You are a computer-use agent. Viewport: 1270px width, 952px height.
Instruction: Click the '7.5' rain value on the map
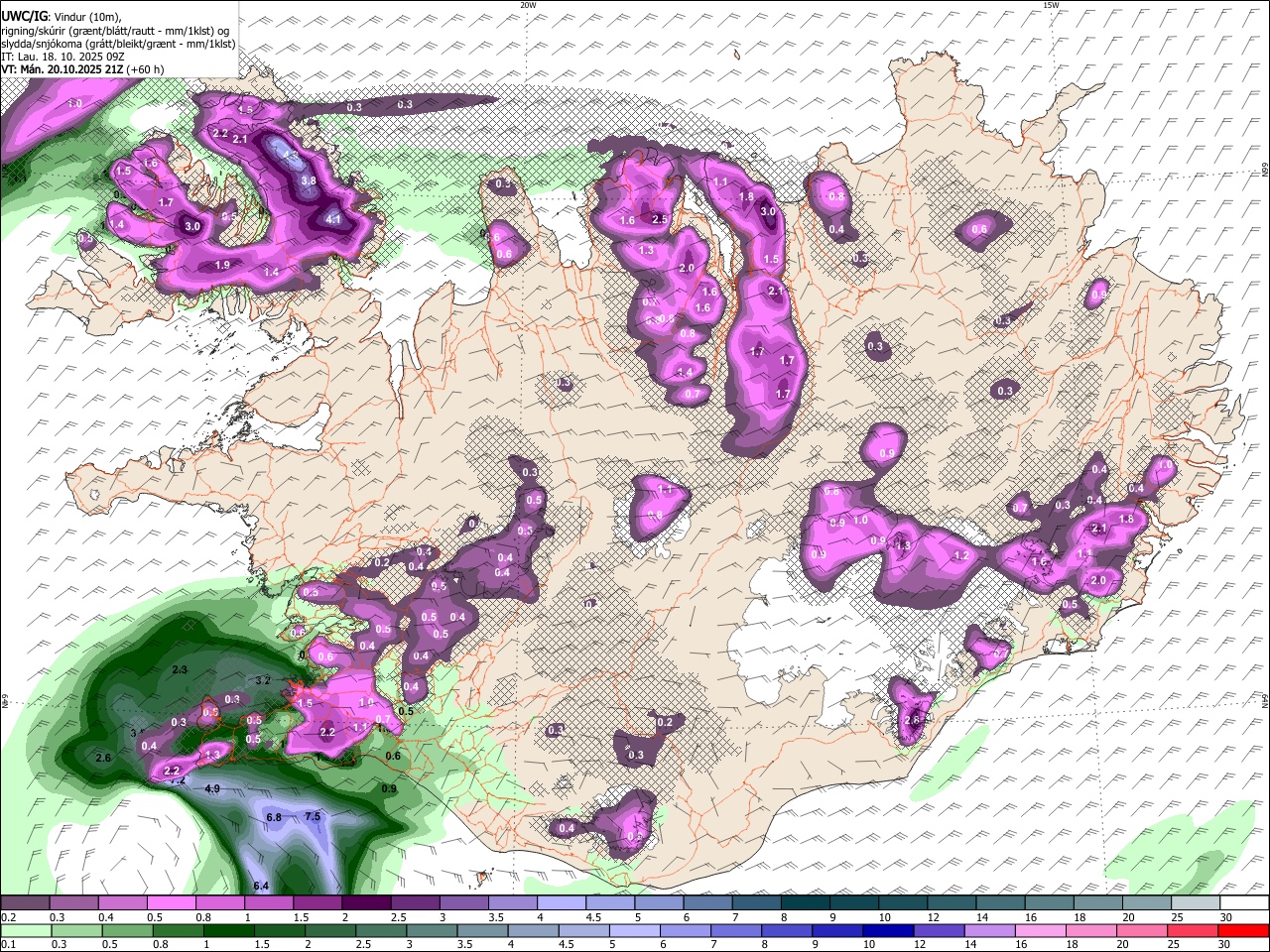click(313, 816)
